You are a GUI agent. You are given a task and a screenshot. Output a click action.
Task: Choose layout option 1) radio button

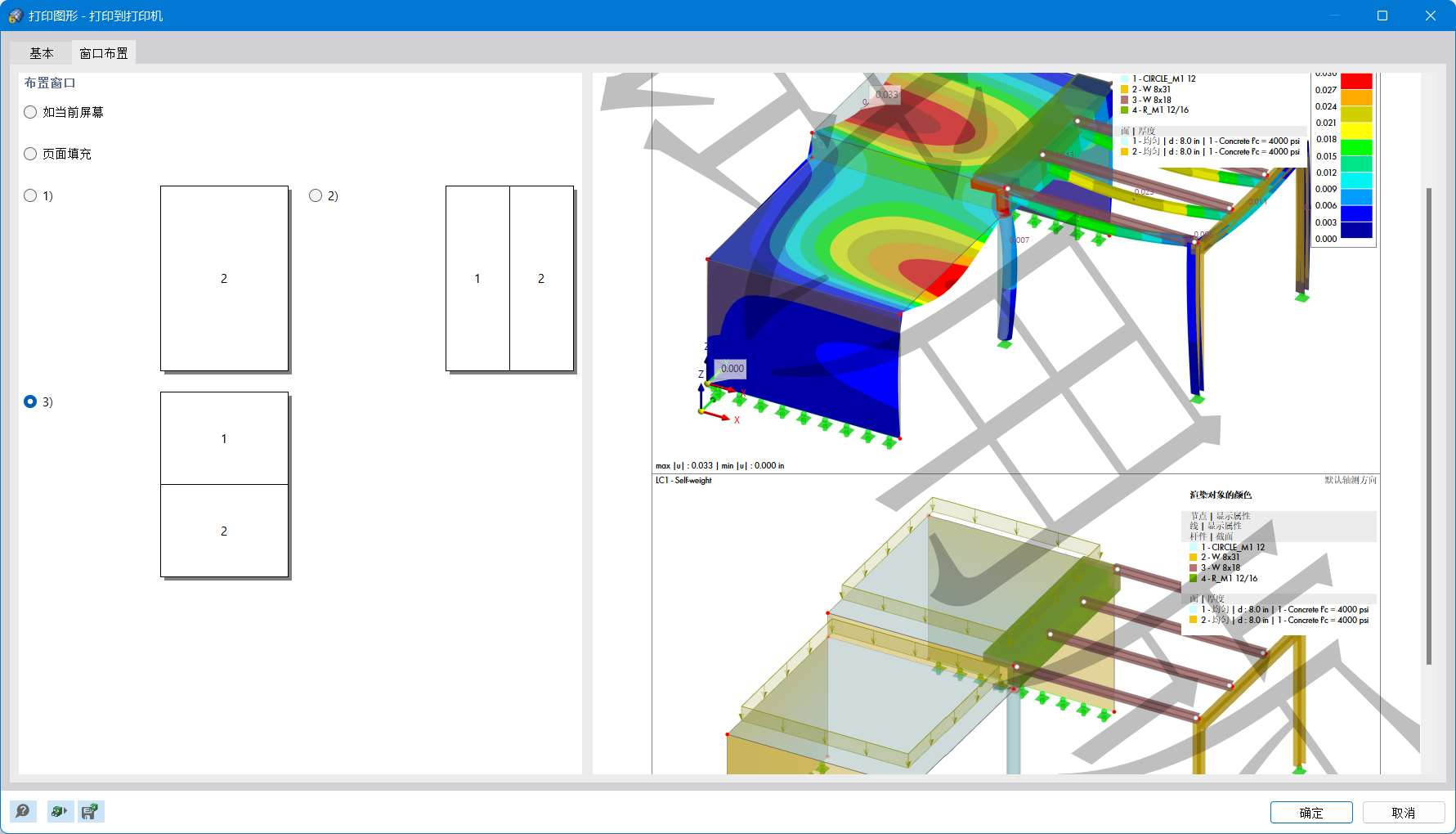30,195
